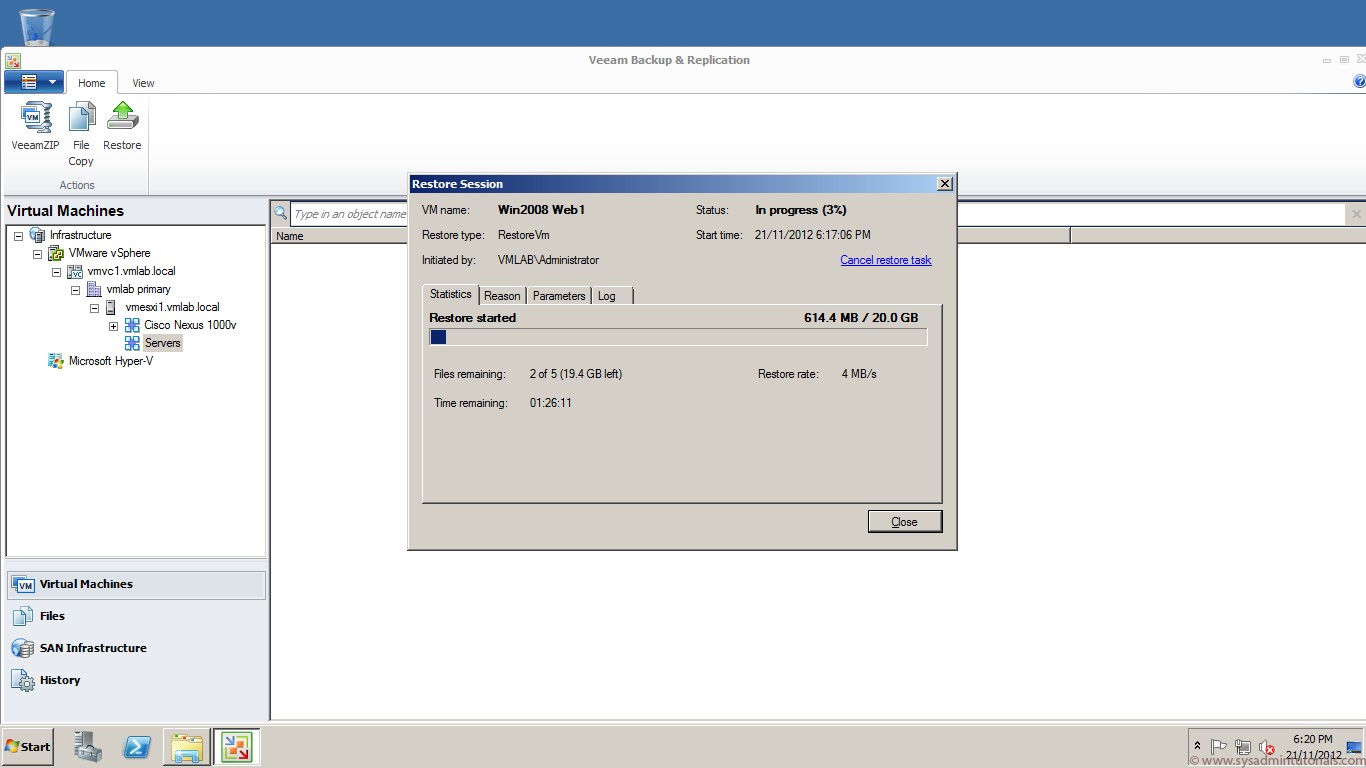Click the History gear icon

click(x=22, y=680)
